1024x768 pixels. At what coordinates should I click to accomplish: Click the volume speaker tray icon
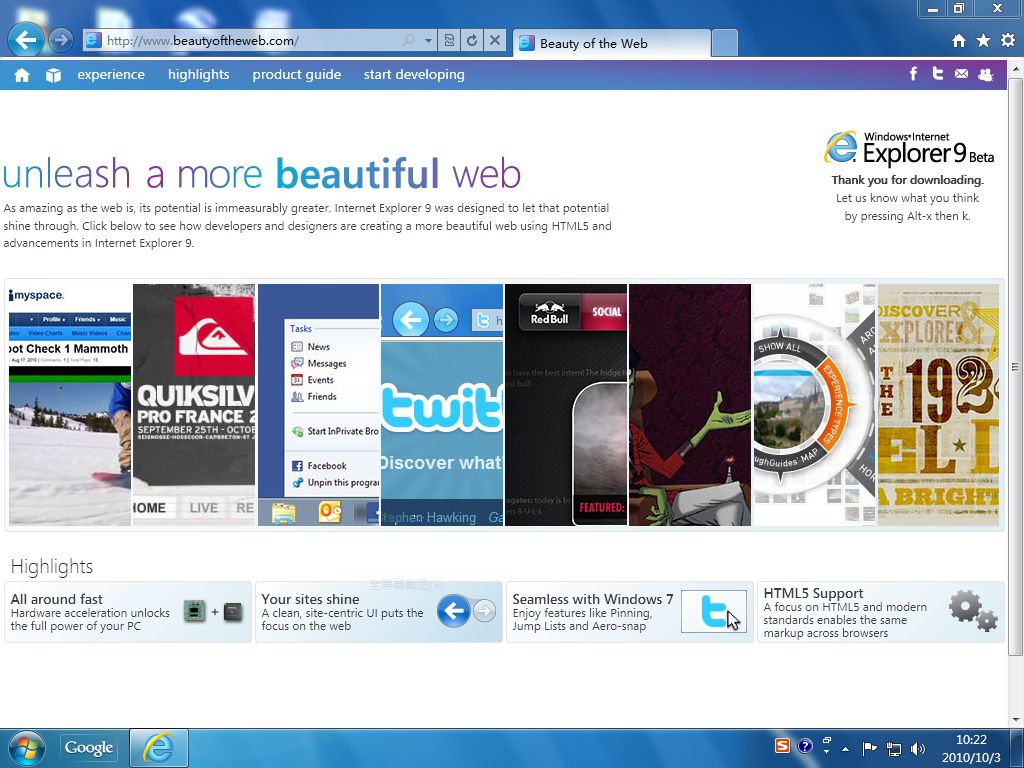917,748
